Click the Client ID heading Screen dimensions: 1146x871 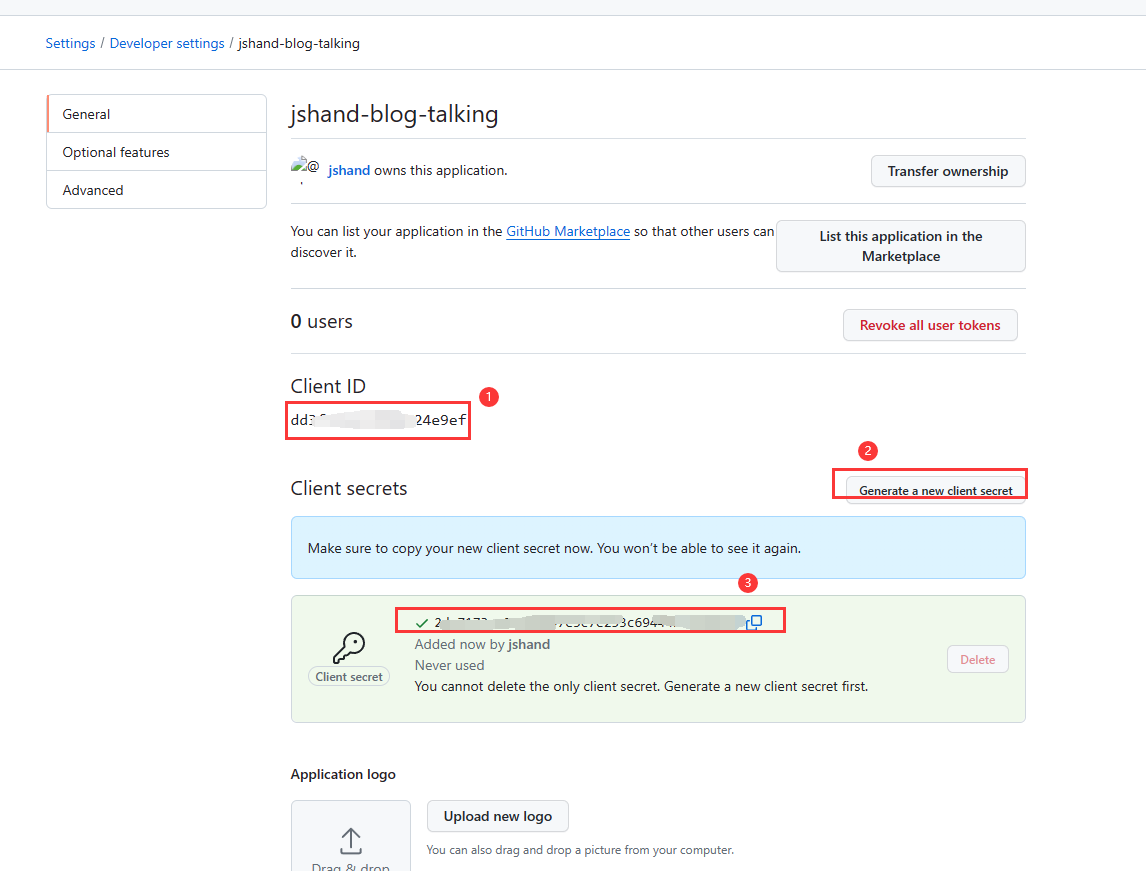tap(328, 386)
